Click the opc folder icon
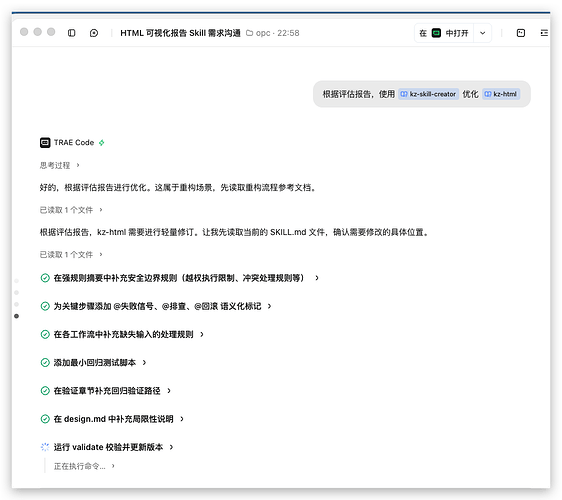 click(249, 33)
